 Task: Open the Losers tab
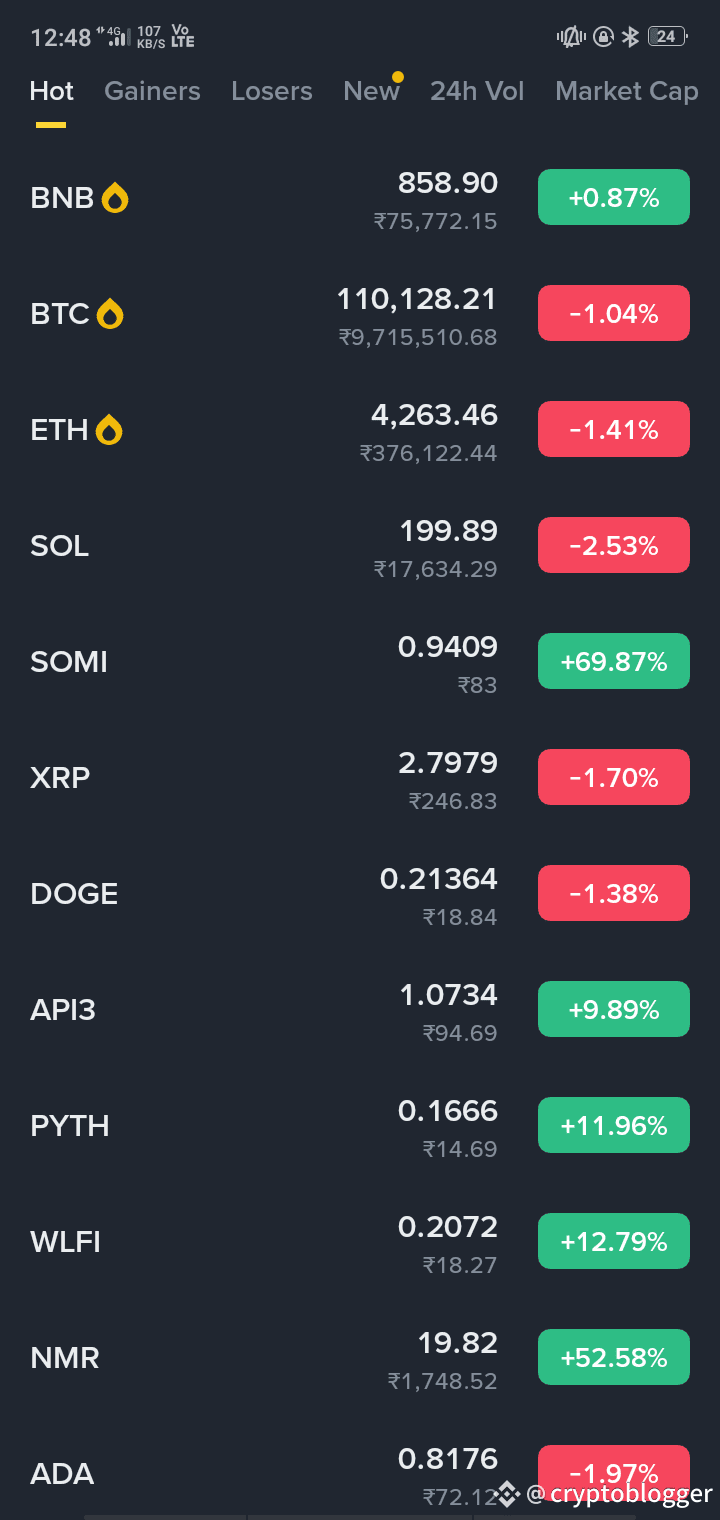click(272, 91)
